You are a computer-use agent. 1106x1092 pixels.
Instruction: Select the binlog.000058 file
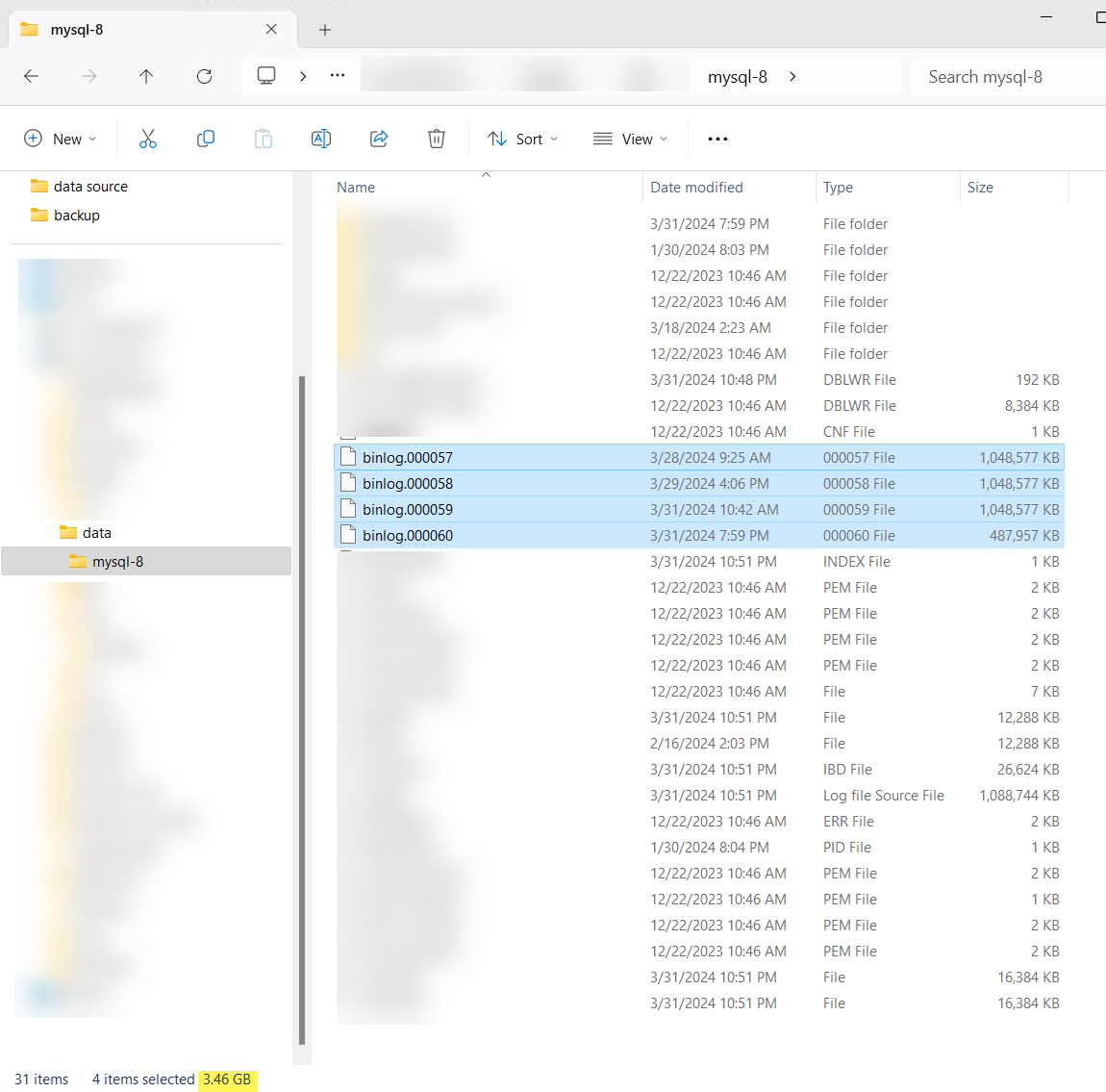[408, 484]
